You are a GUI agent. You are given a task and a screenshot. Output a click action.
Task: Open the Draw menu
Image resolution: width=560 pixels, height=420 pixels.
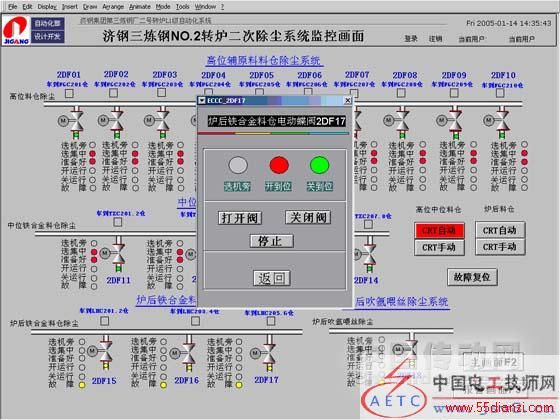point(90,6)
